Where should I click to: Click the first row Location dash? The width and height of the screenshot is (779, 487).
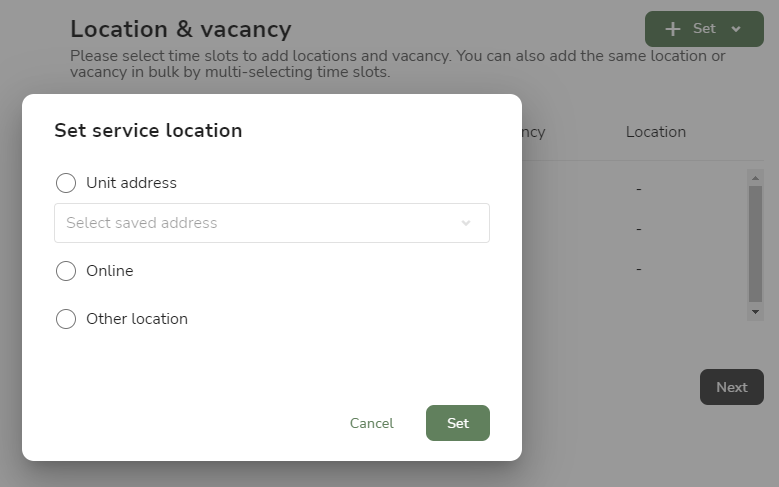[x=639, y=189]
